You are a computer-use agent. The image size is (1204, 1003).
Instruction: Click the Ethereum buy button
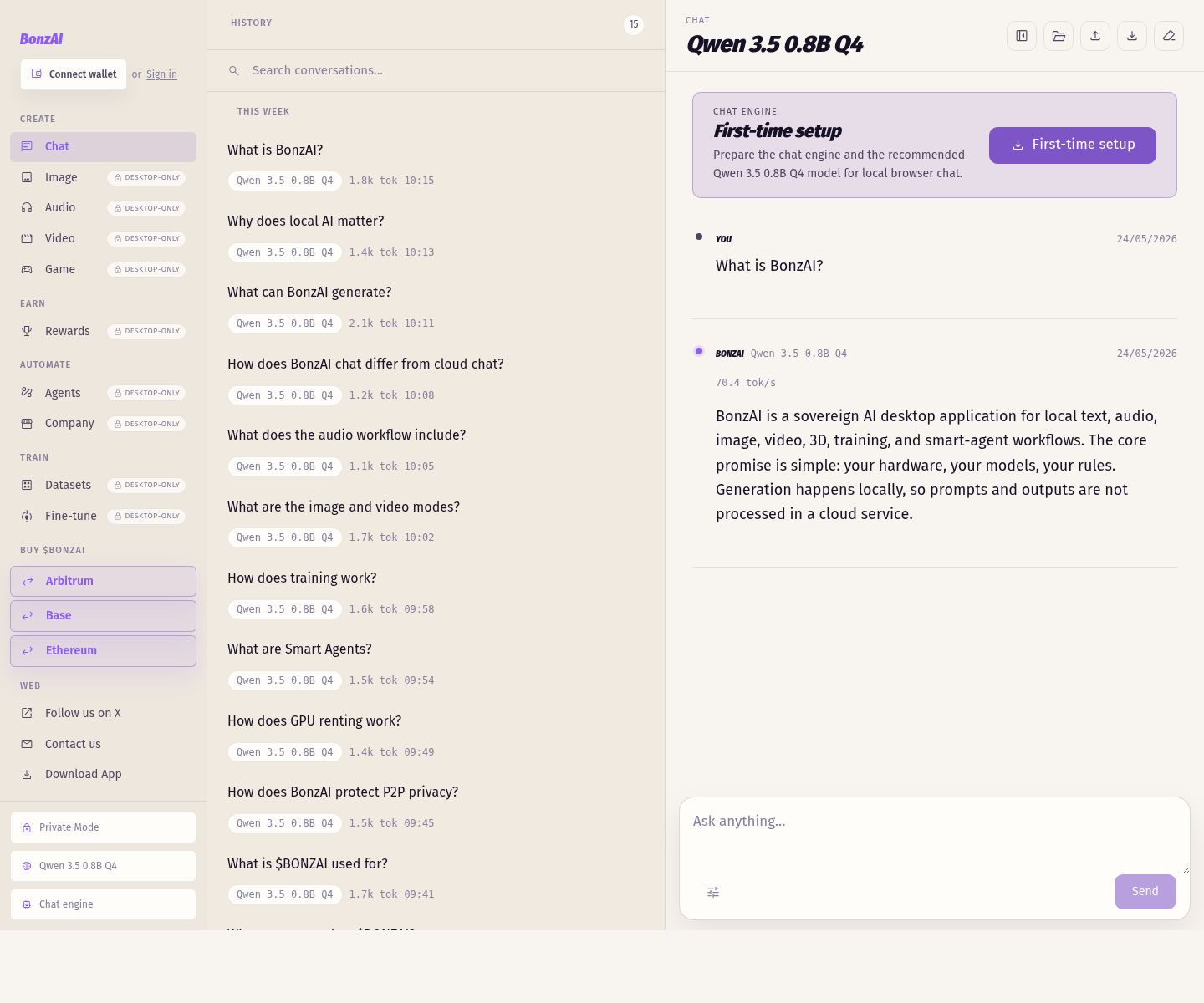tap(103, 651)
